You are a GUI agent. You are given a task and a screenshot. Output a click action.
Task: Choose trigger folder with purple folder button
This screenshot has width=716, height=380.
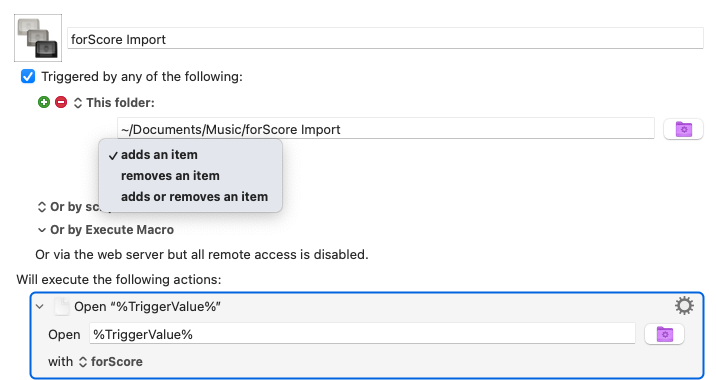[683, 129]
